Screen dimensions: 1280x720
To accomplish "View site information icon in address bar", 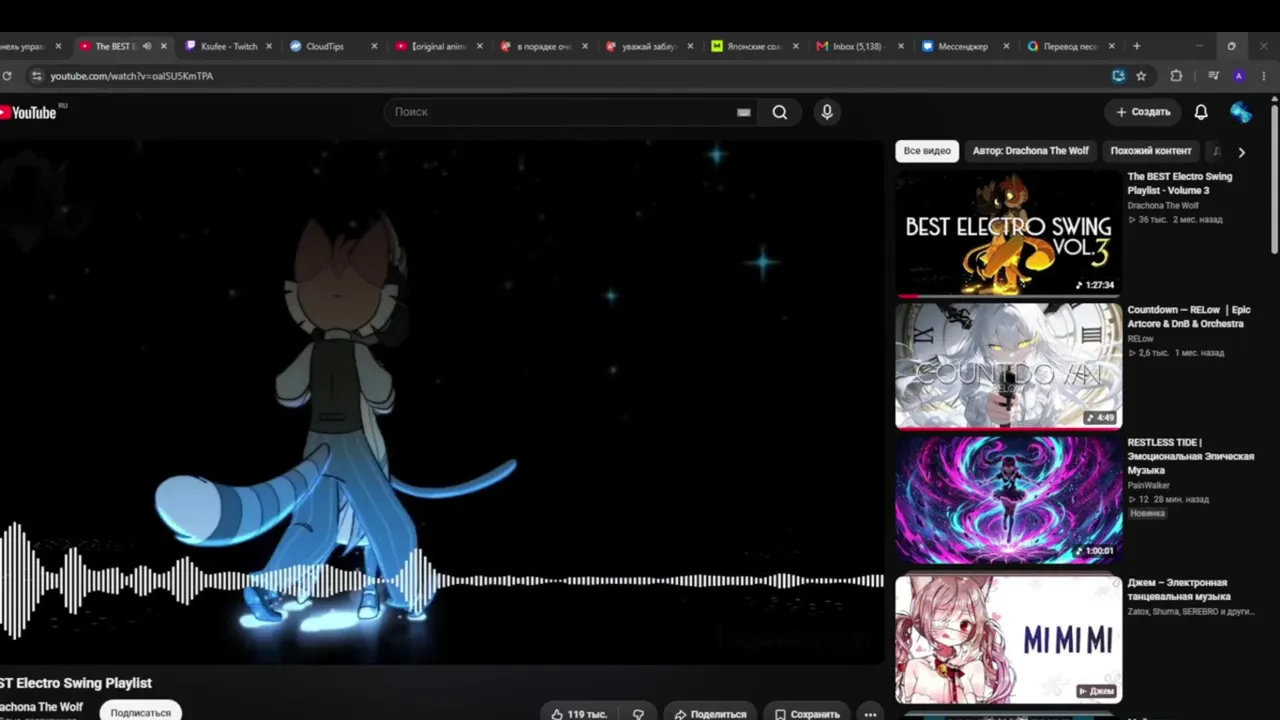I will (37, 76).
